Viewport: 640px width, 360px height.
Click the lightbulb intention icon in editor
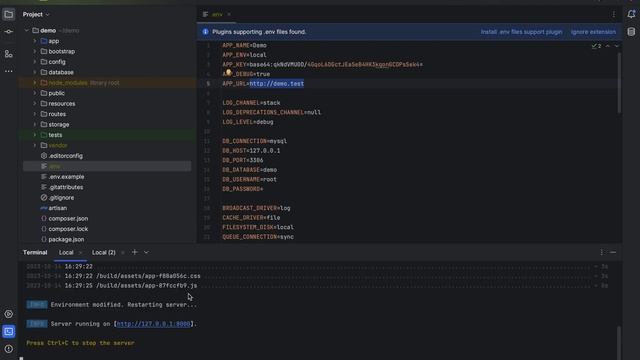click(x=229, y=72)
